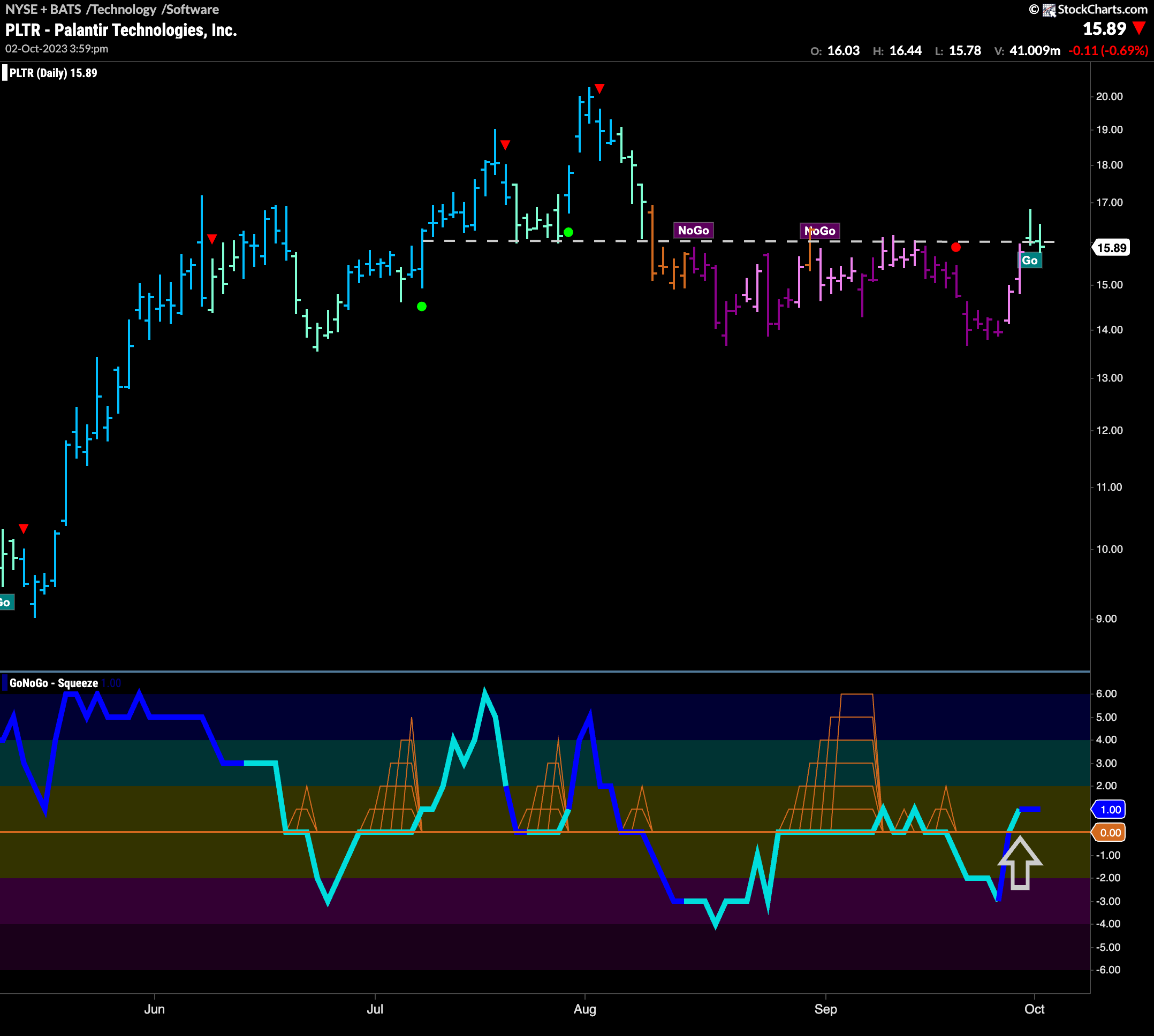Click the red arrow marker above August high
Viewport: 1154px width, 1036px height.
[599, 88]
